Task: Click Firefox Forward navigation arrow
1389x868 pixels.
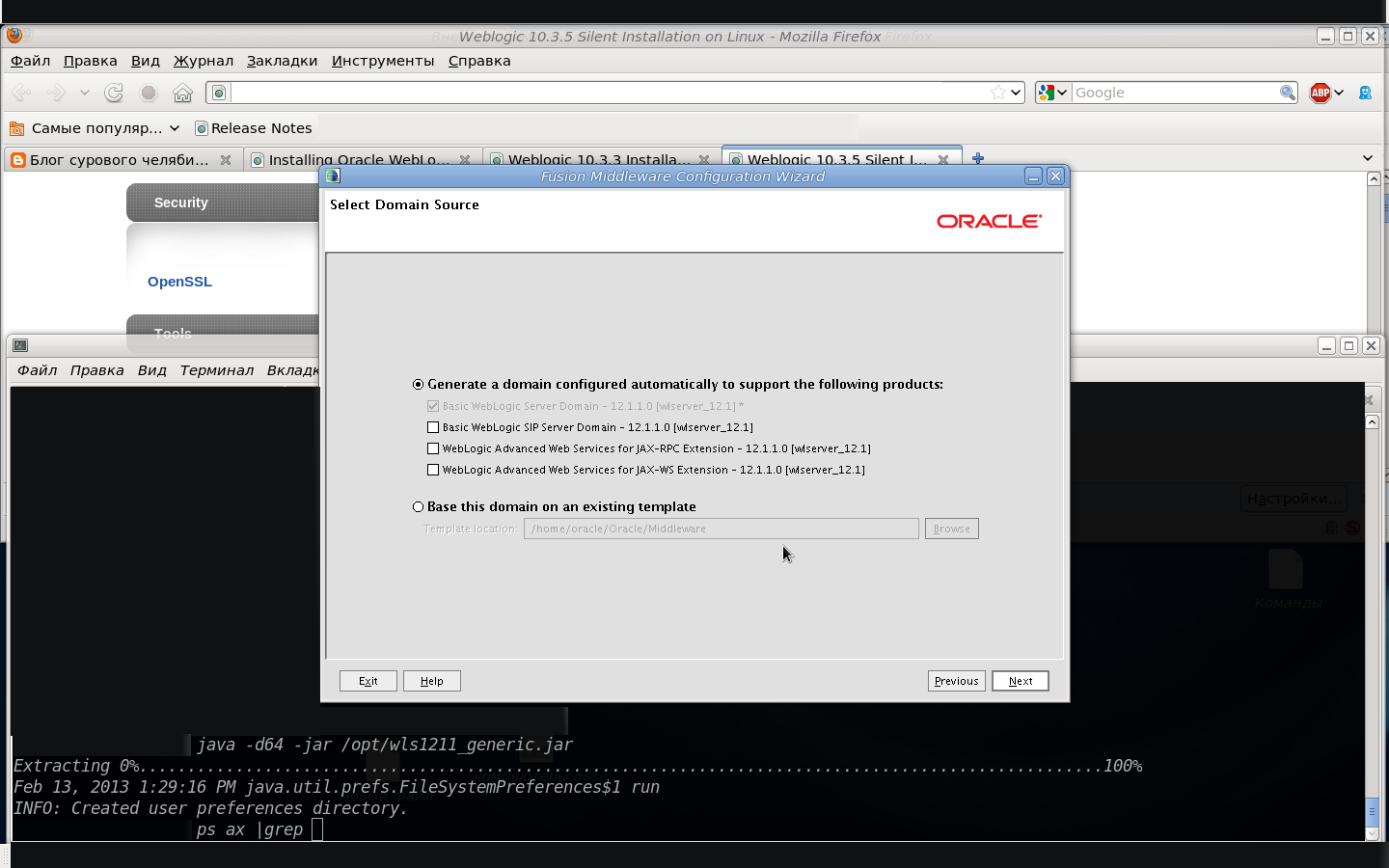Action: [57, 93]
